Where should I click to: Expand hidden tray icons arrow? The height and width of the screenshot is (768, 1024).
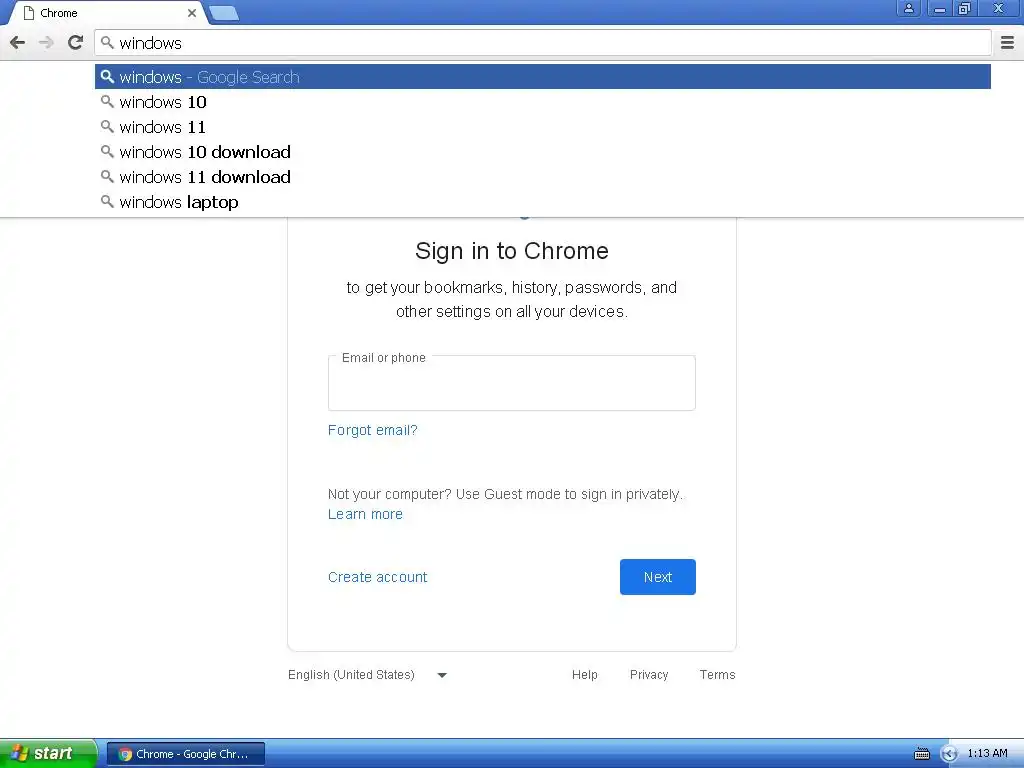(949, 754)
